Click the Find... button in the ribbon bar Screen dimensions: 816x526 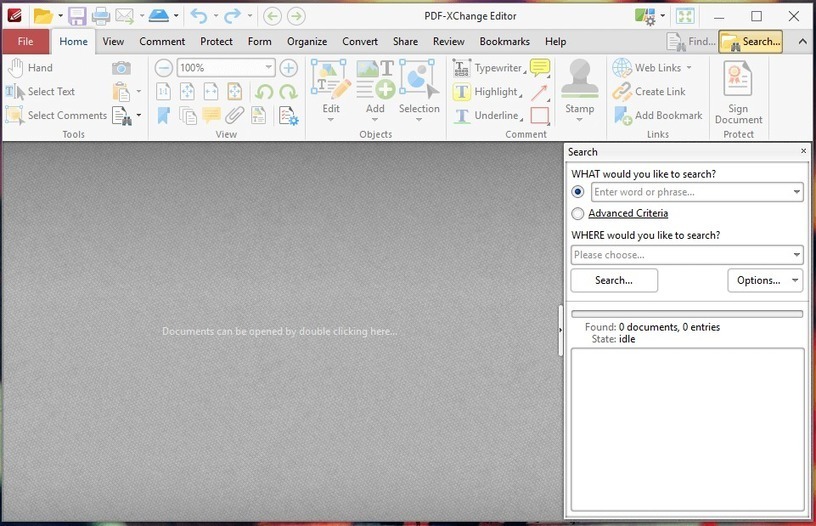pos(692,41)
